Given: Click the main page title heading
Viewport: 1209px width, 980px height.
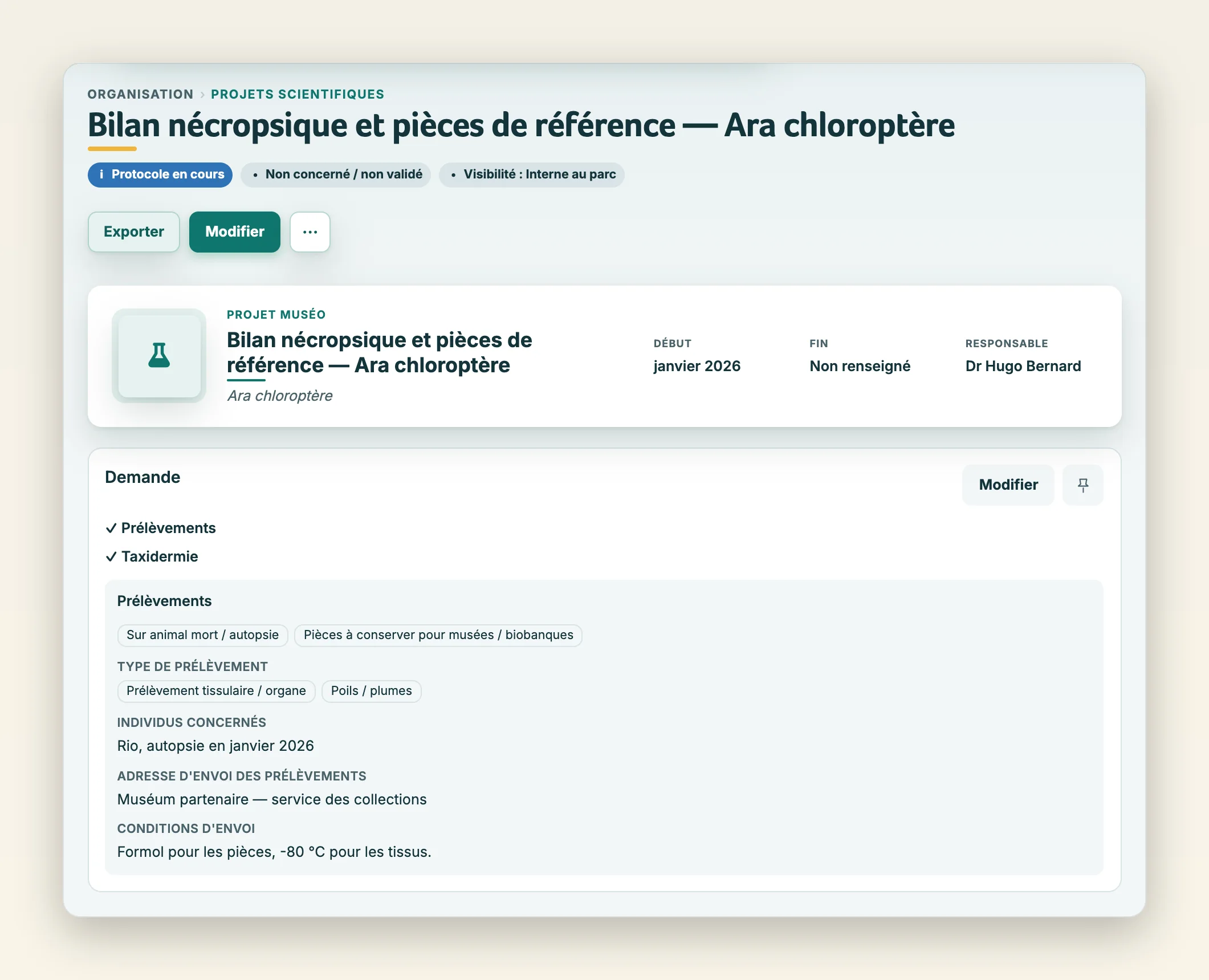Looking at the screenshot, I should coord(521,125).
